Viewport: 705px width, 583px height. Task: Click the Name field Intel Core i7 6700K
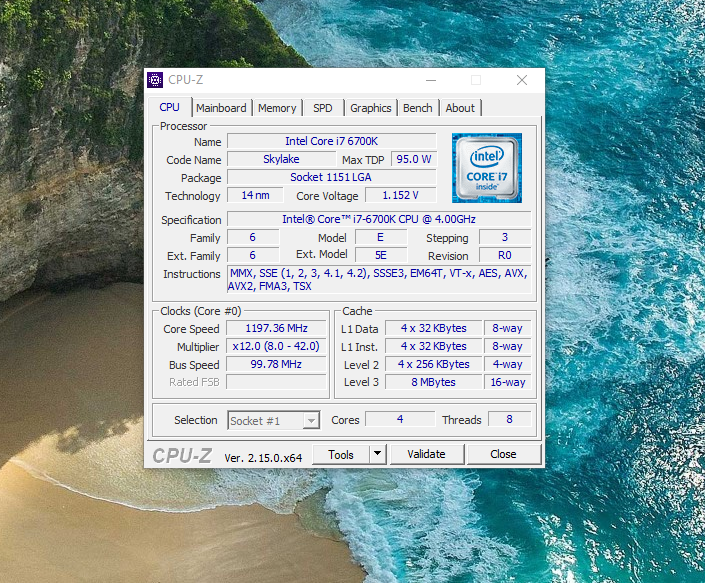coord(331,141)
